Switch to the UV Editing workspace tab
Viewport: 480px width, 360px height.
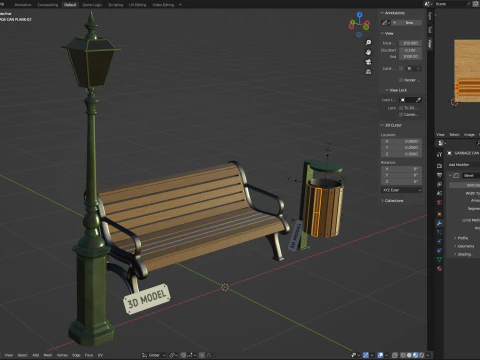137,5
